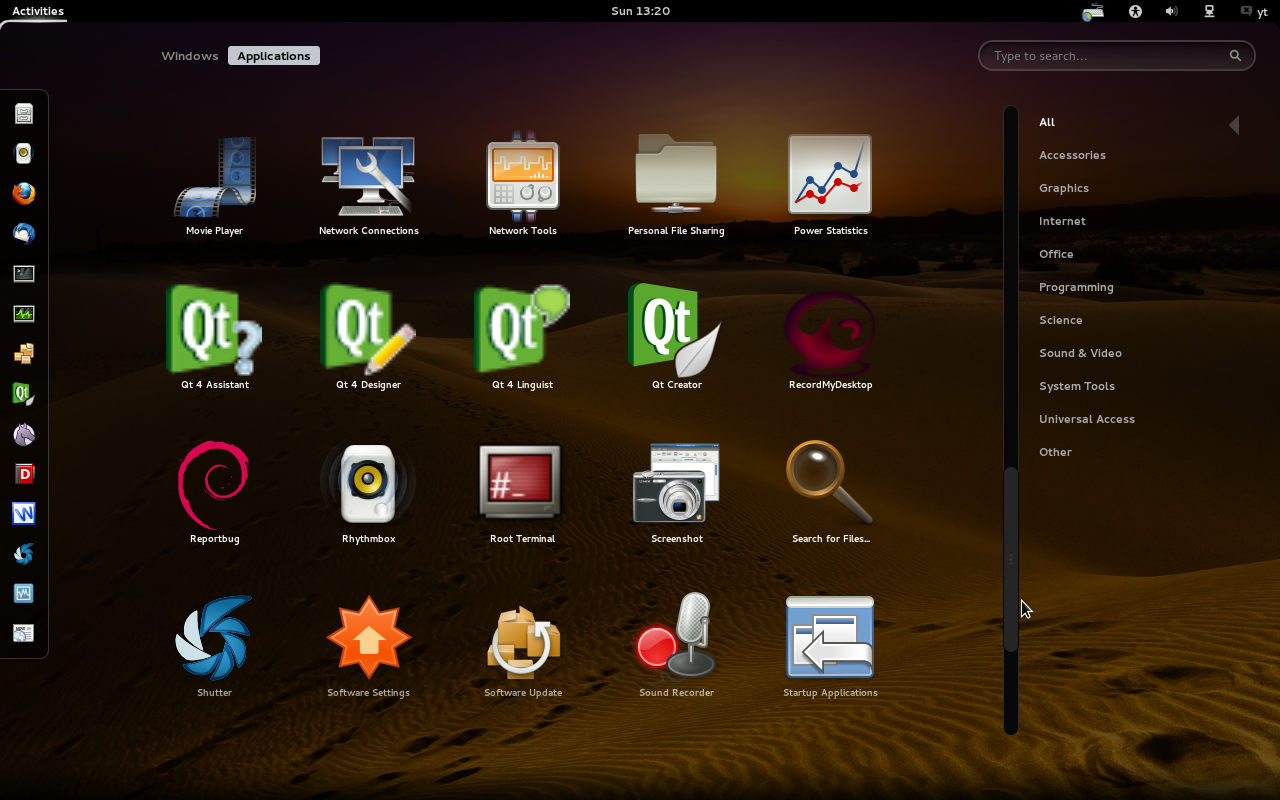Viewport: 1280px width, 800px height.
Task: Click the Activities button
Action: point(38,11)
